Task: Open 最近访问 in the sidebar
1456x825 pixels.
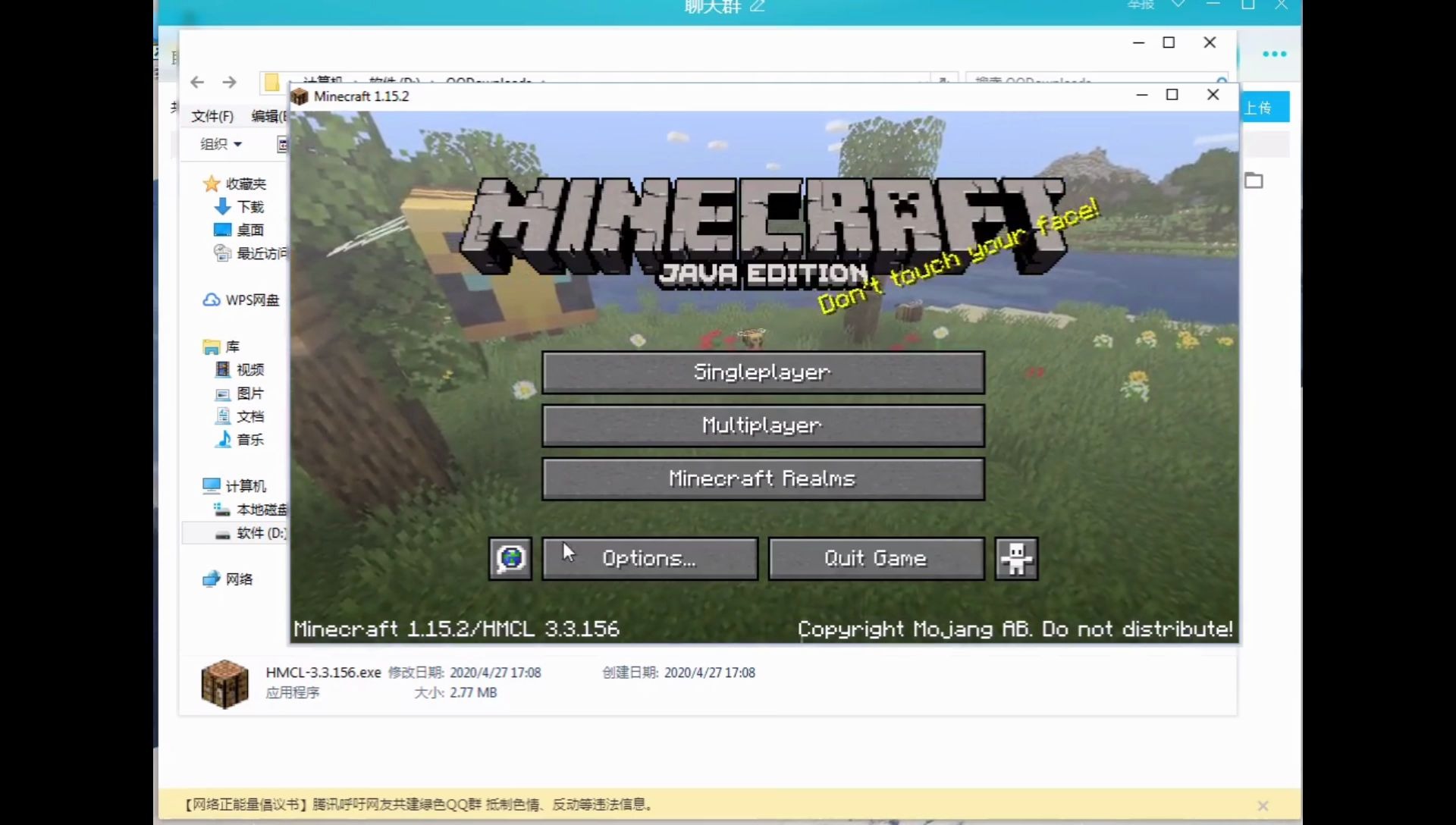Action: coord(262,253)
